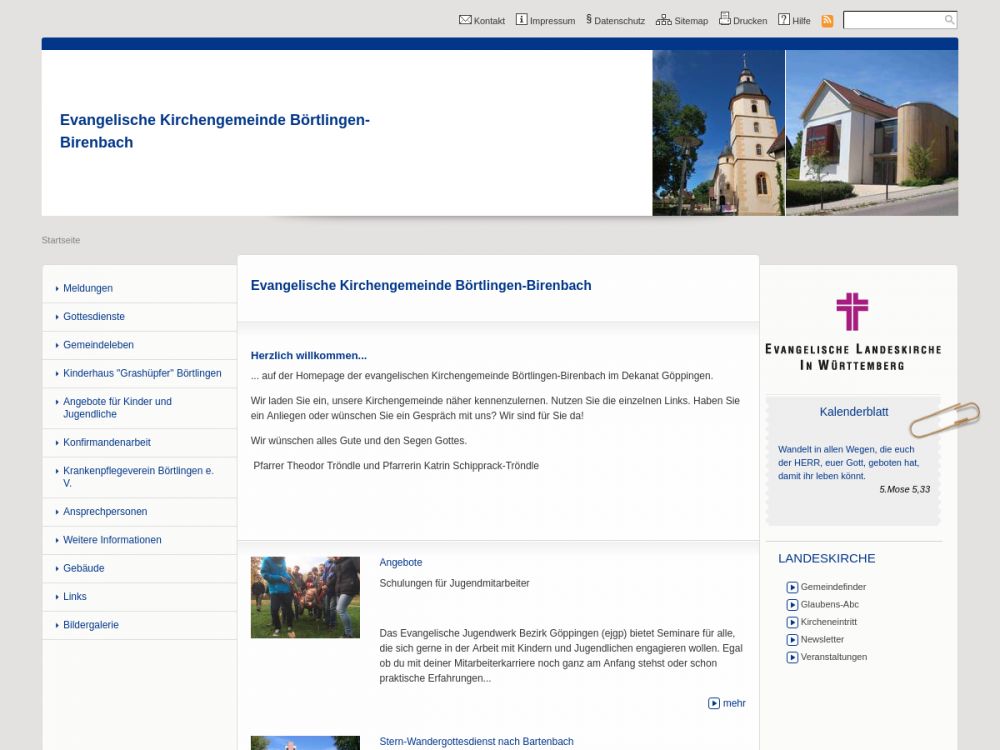
Task: Click the Drucken printer icon
Action: coord(725,19)
